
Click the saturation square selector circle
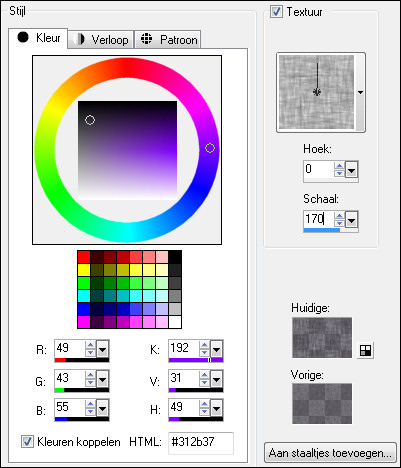point(90,120)
